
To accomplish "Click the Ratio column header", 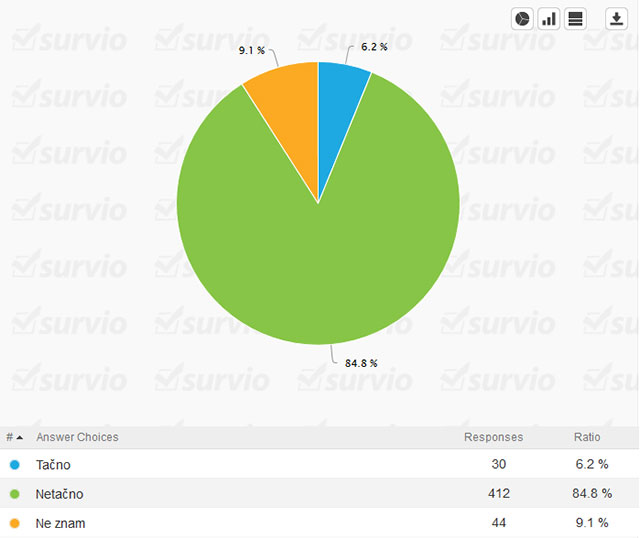I will click(587, 437).
